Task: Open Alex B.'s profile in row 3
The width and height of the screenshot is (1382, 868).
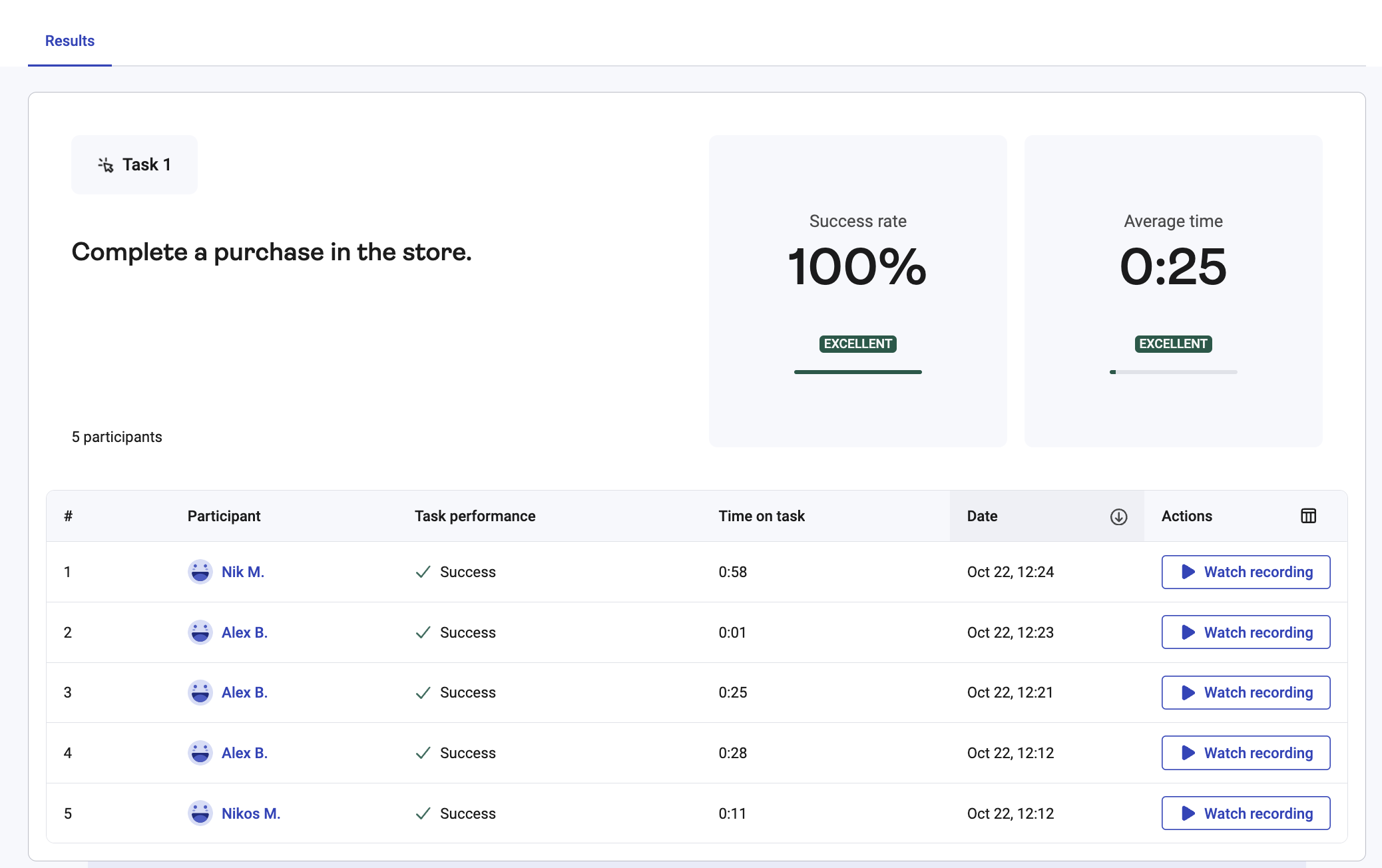Action: click(244, 692)
